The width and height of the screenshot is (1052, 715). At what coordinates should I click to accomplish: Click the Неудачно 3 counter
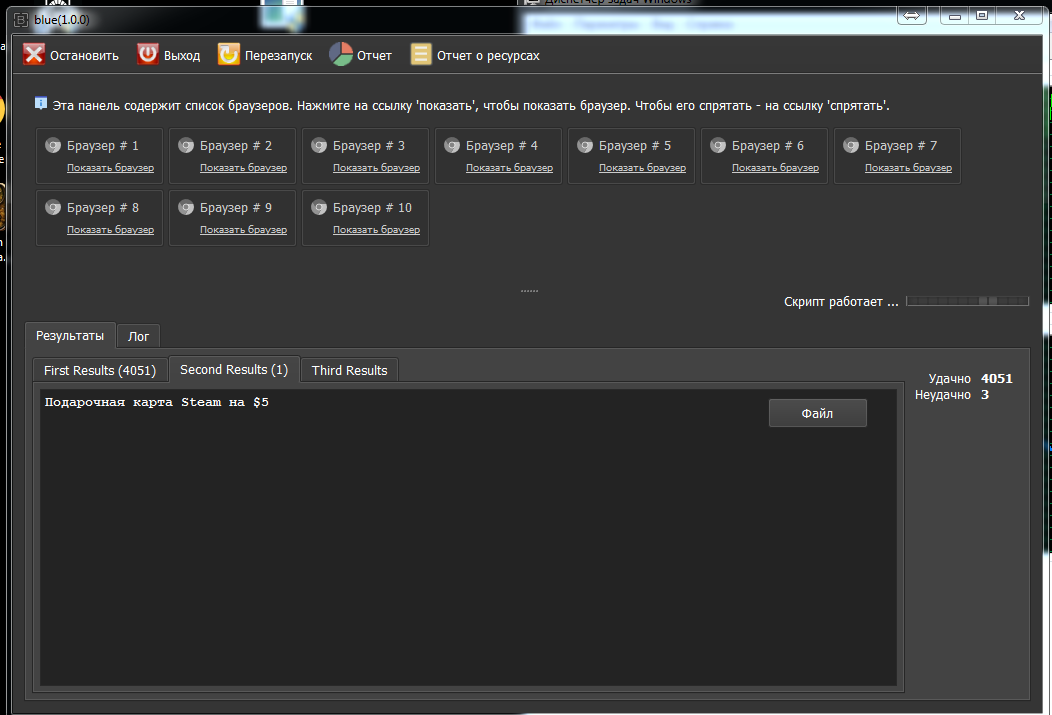951,394
